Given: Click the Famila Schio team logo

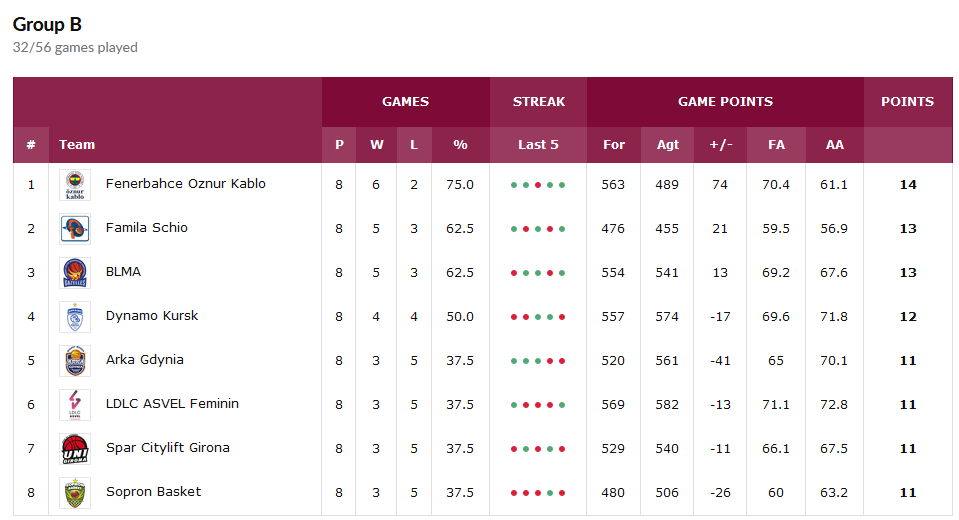Looking at the screenshot, I should 75,229.
